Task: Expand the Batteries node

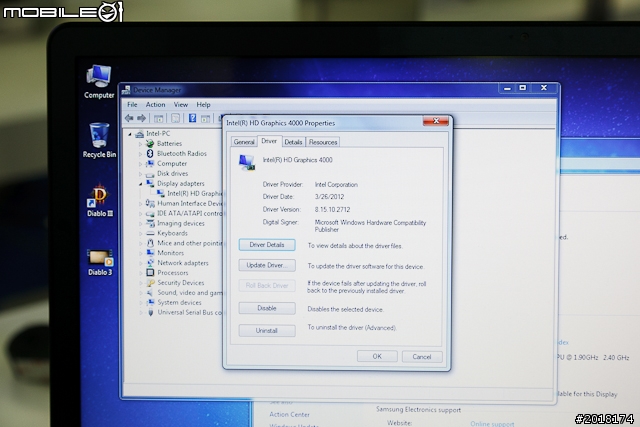Action: click(x=140, y=144)
